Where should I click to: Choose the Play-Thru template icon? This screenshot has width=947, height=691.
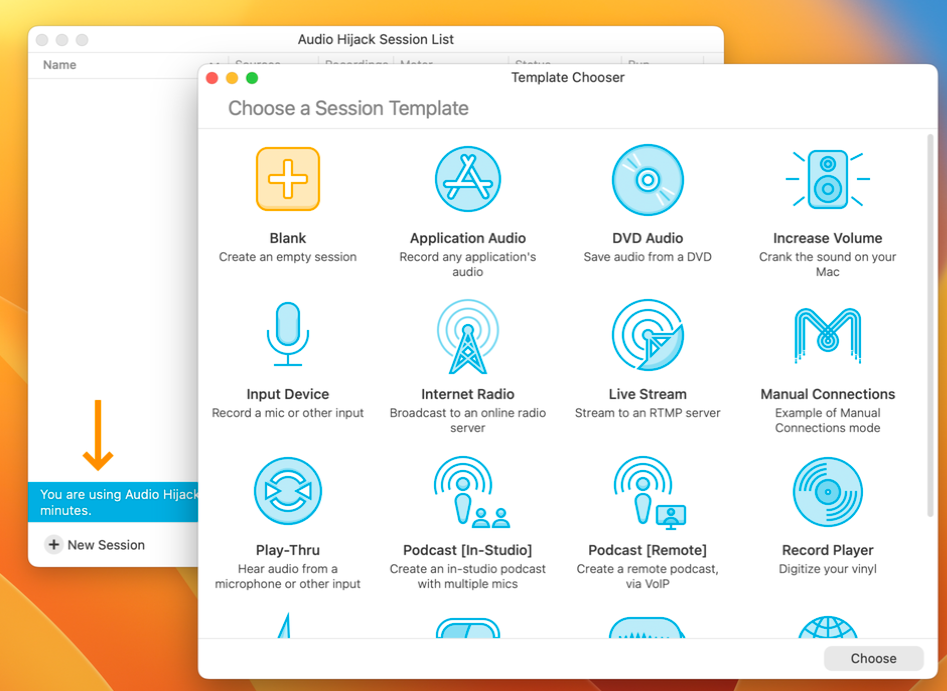click(287, 491)
